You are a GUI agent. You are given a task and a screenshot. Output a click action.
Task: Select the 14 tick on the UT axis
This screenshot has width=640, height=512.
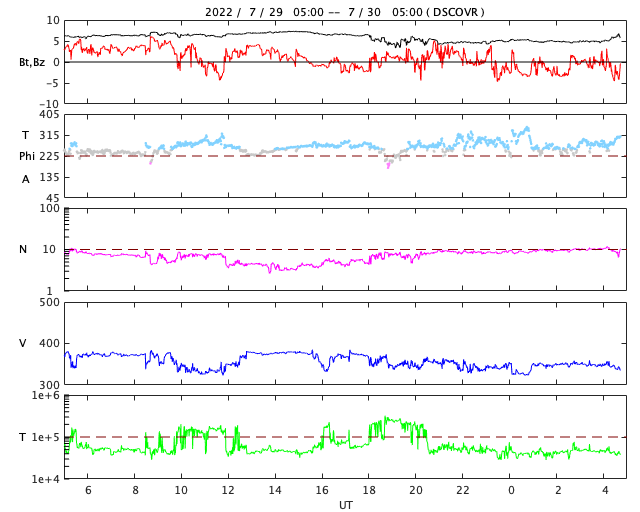(275, 490)
